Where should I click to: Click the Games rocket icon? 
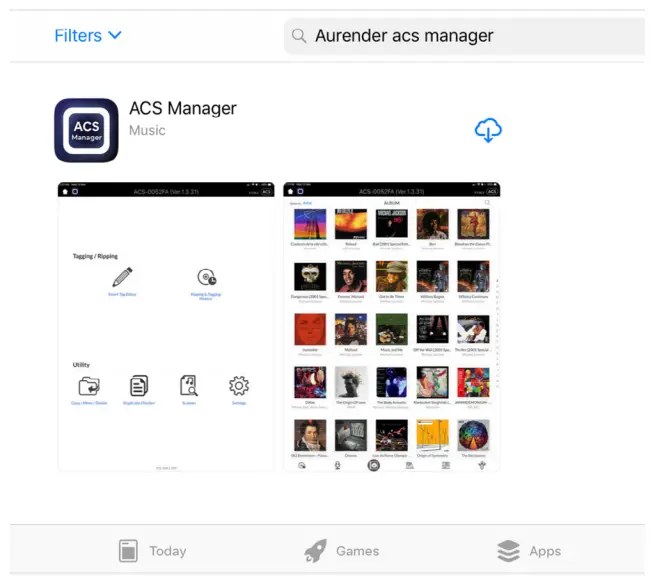pos(315,551)
